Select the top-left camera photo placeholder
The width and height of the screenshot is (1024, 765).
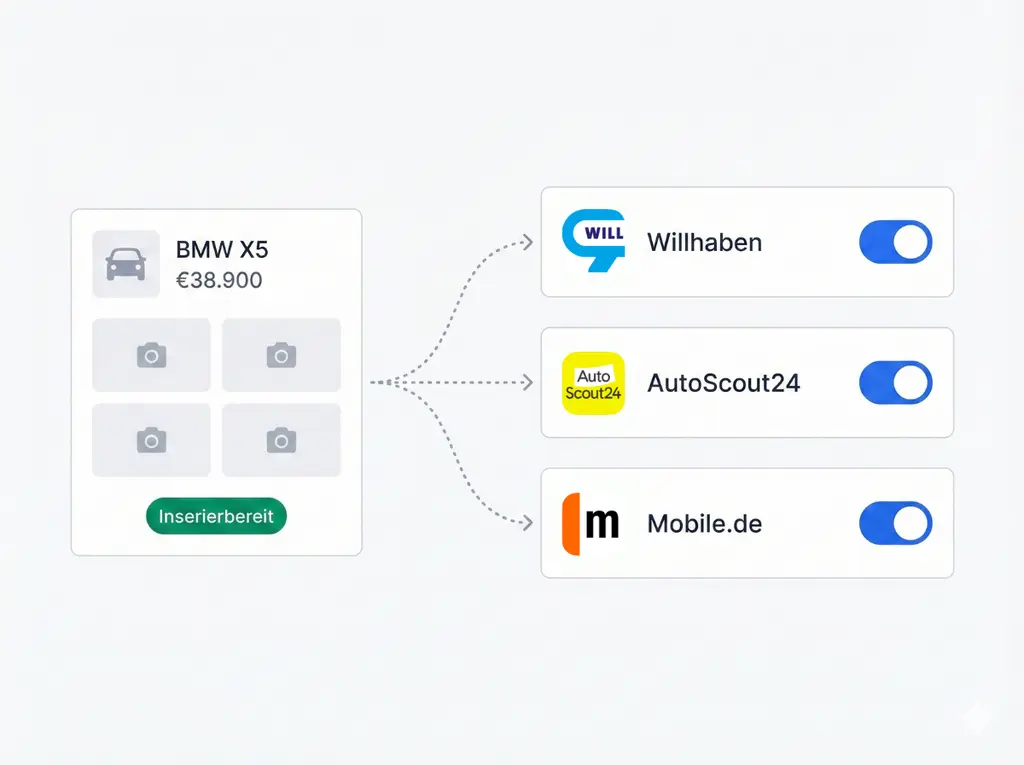pos(151,355)
